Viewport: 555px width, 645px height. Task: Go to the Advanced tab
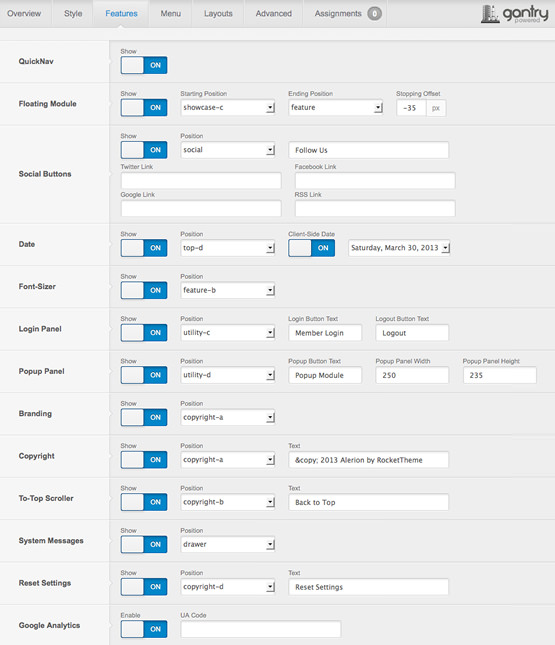pyautogui.click(x=274, y=14)
